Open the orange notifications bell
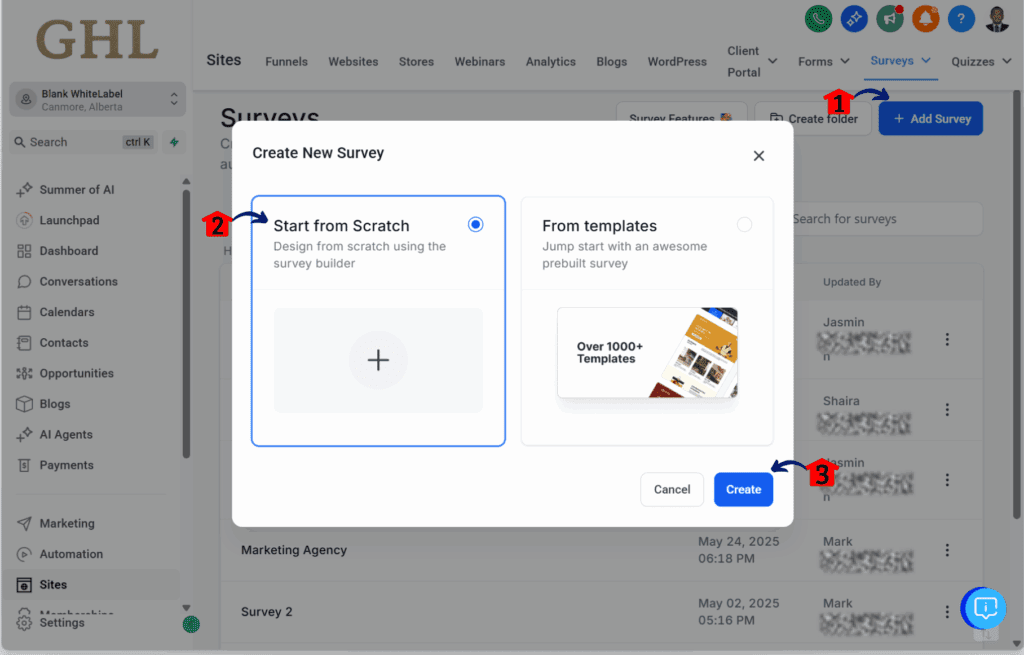 (925, 18)
